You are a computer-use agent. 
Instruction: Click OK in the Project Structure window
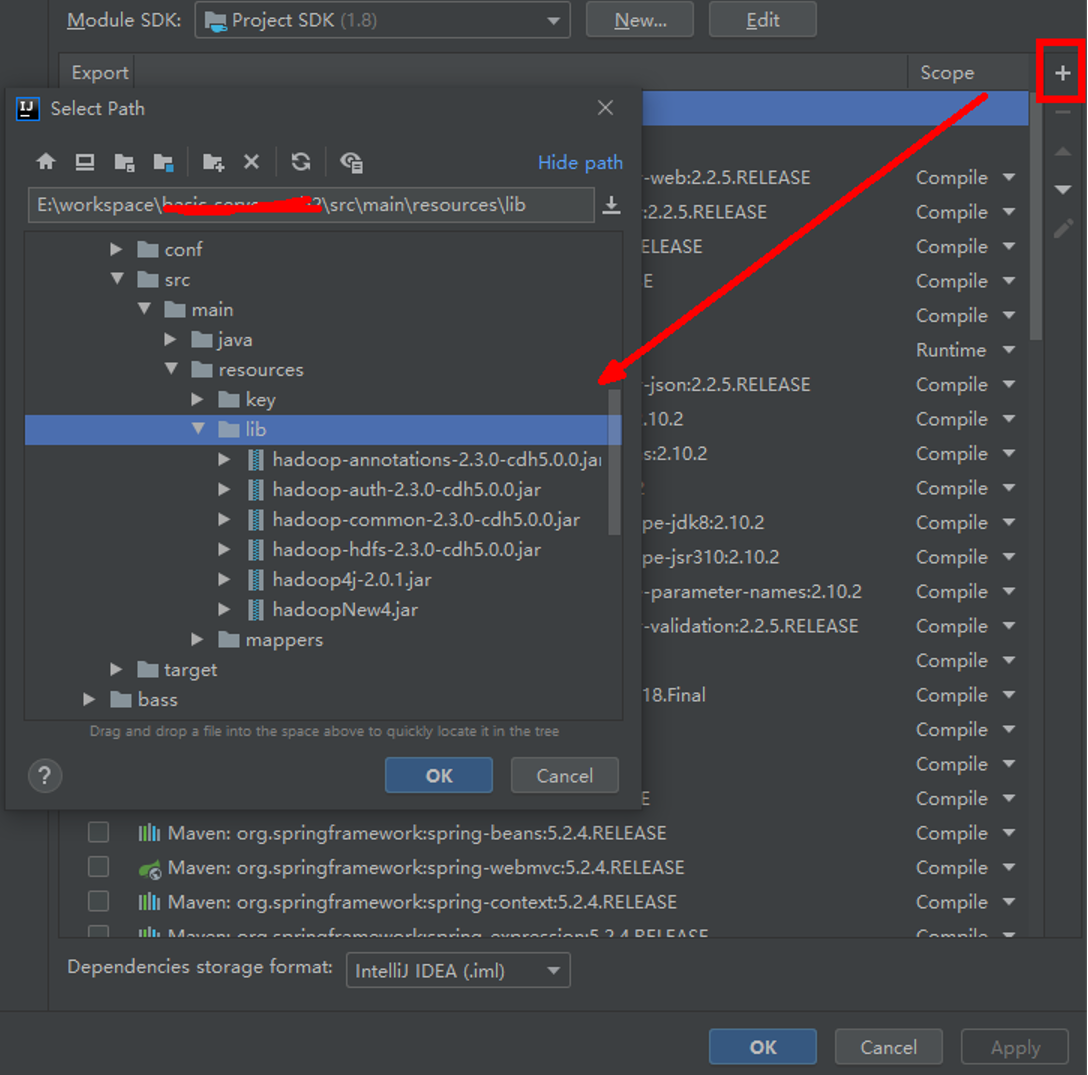tap(763, 1047)
